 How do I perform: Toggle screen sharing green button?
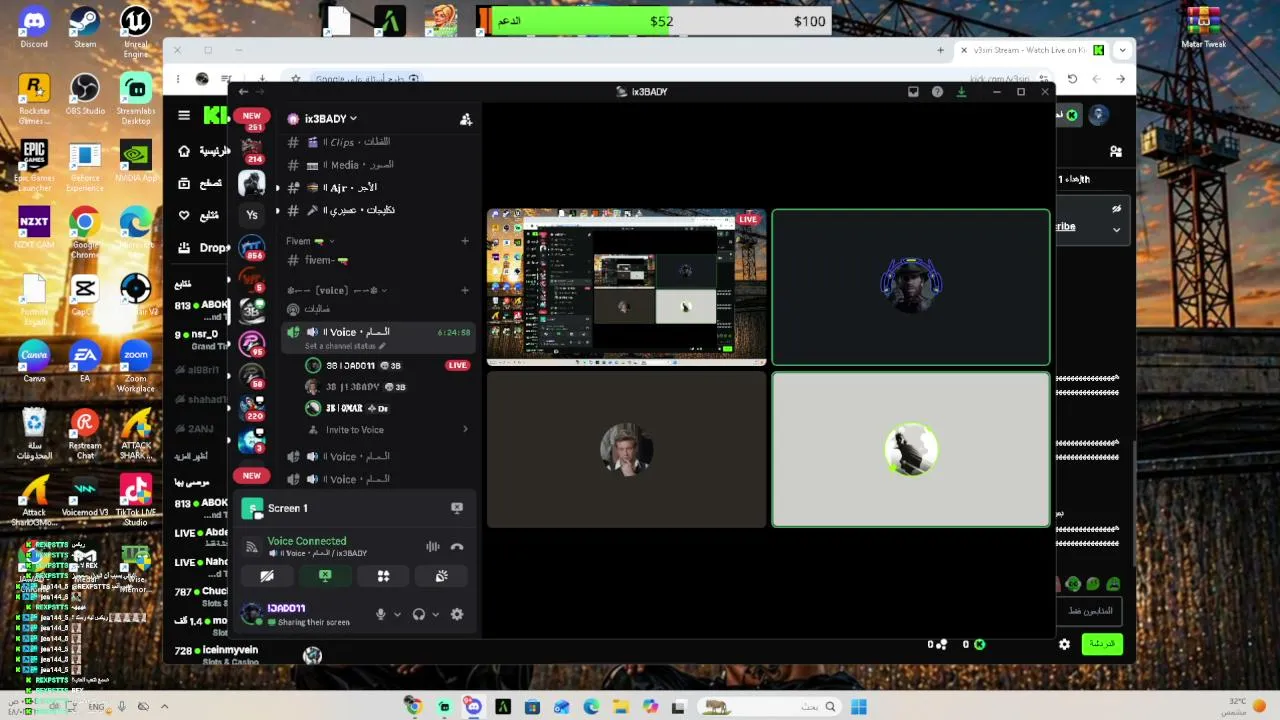(x=325, y=576)
